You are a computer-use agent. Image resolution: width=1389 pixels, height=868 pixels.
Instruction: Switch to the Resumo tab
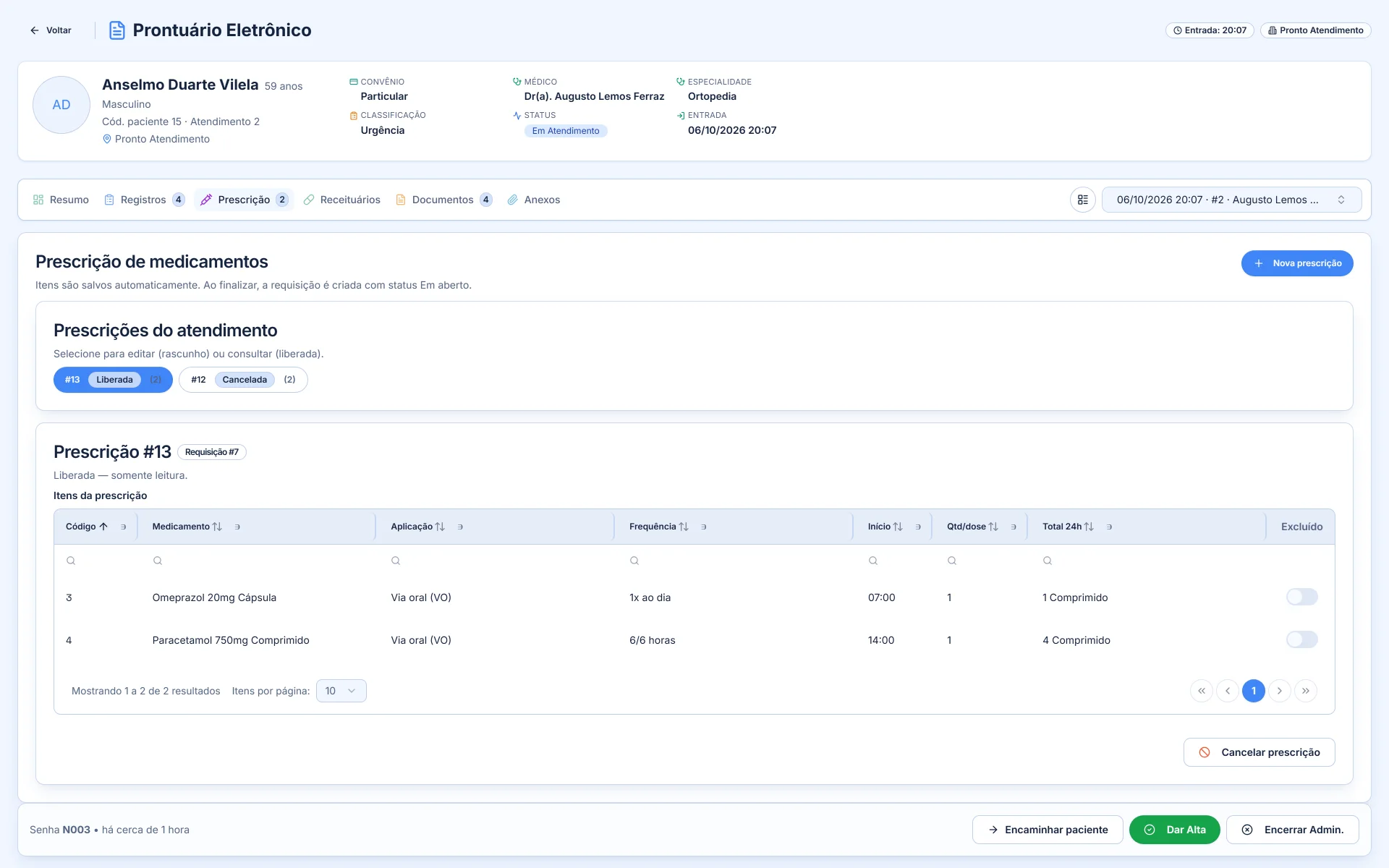[x=61, y=200]
